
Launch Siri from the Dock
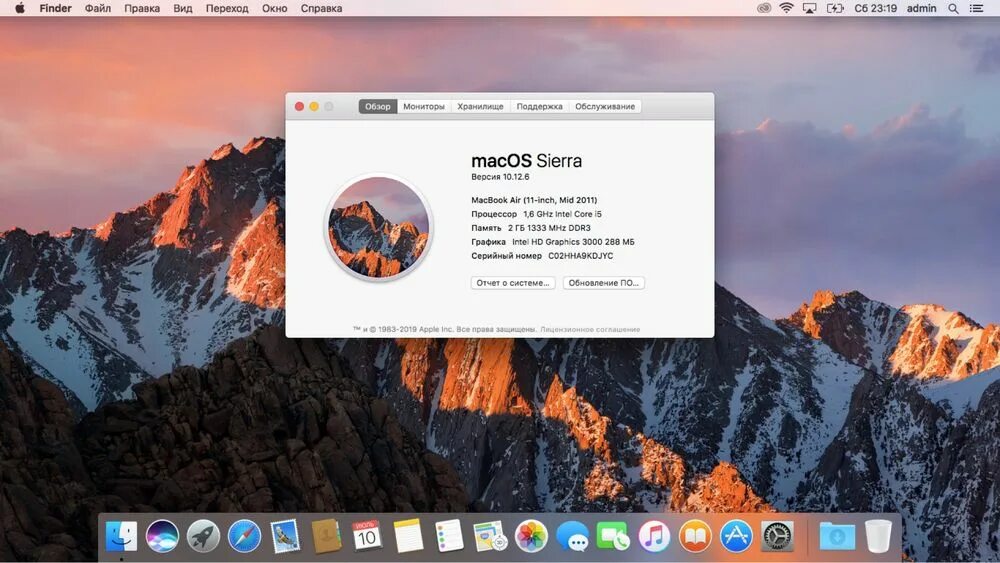[162, 536]
